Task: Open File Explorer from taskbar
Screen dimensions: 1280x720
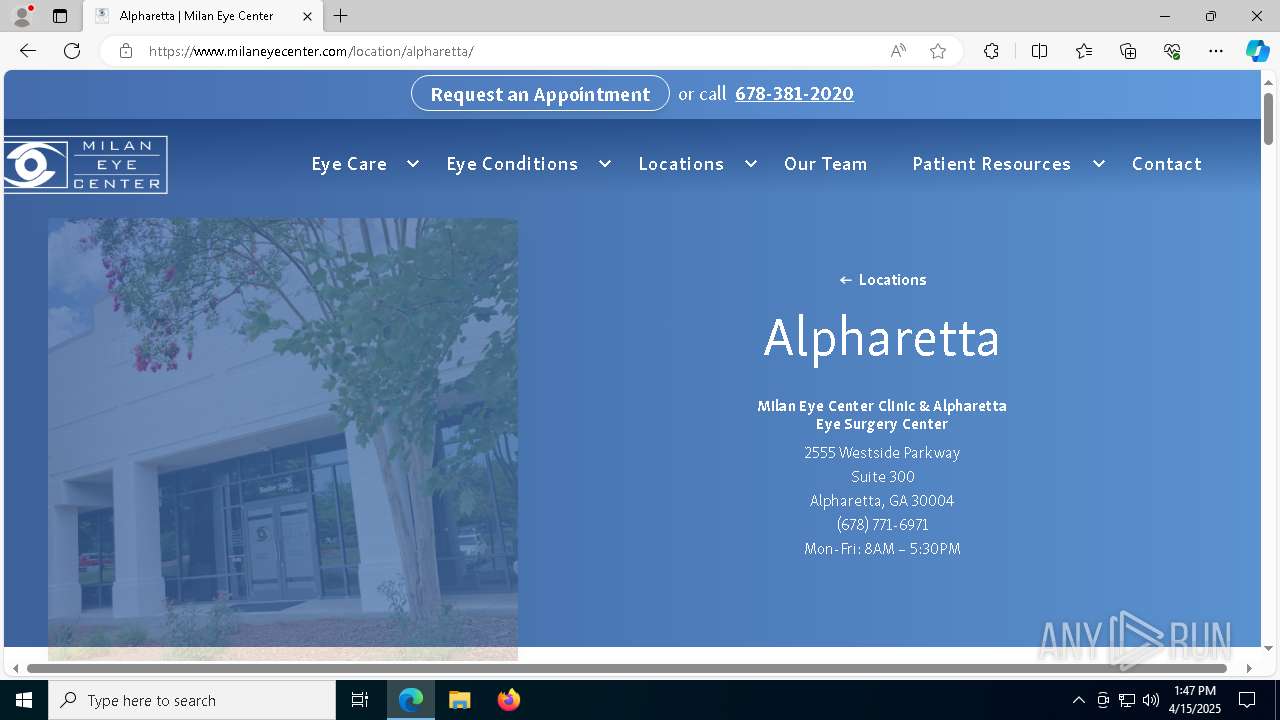Action: tap(460, 700)
